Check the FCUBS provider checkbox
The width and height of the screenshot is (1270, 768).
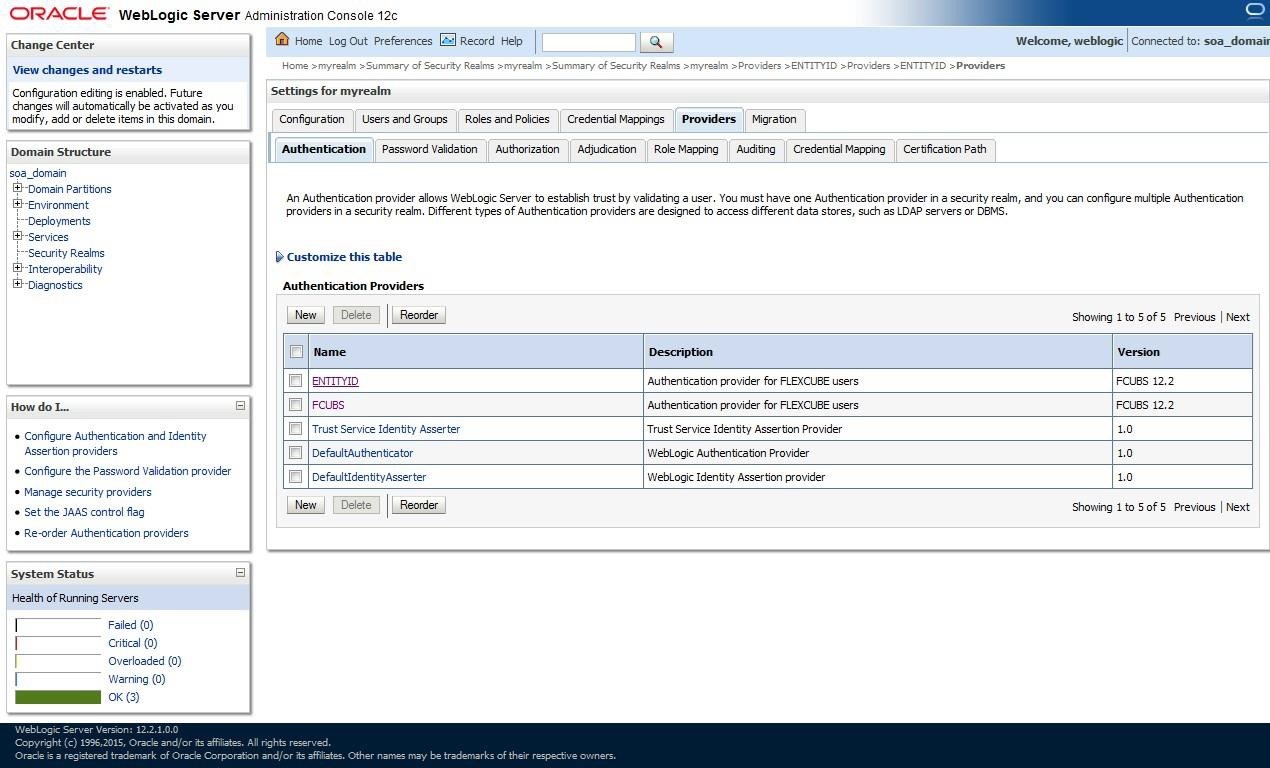pos(295,405)
